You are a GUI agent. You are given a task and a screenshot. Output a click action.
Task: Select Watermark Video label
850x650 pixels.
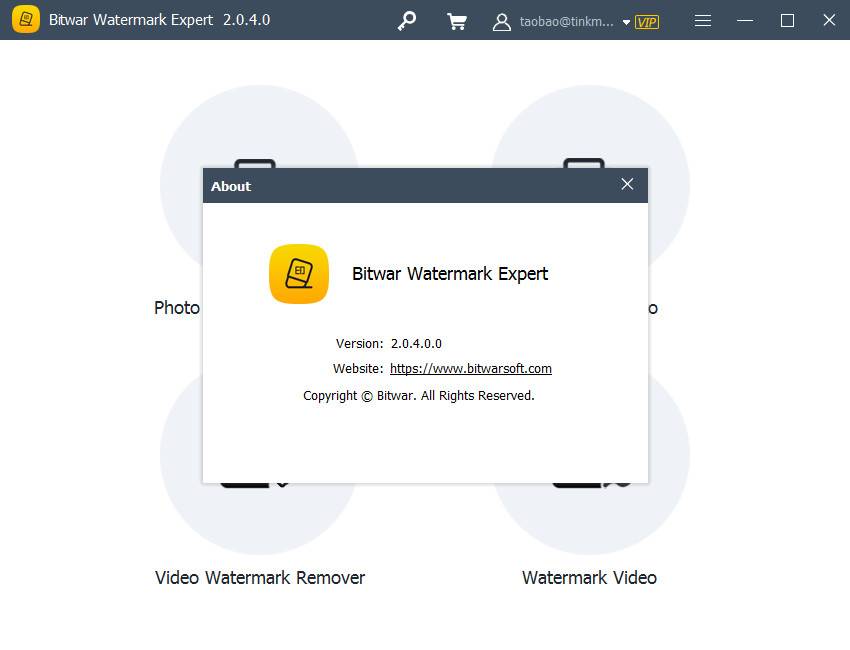[x=589, y=578]
